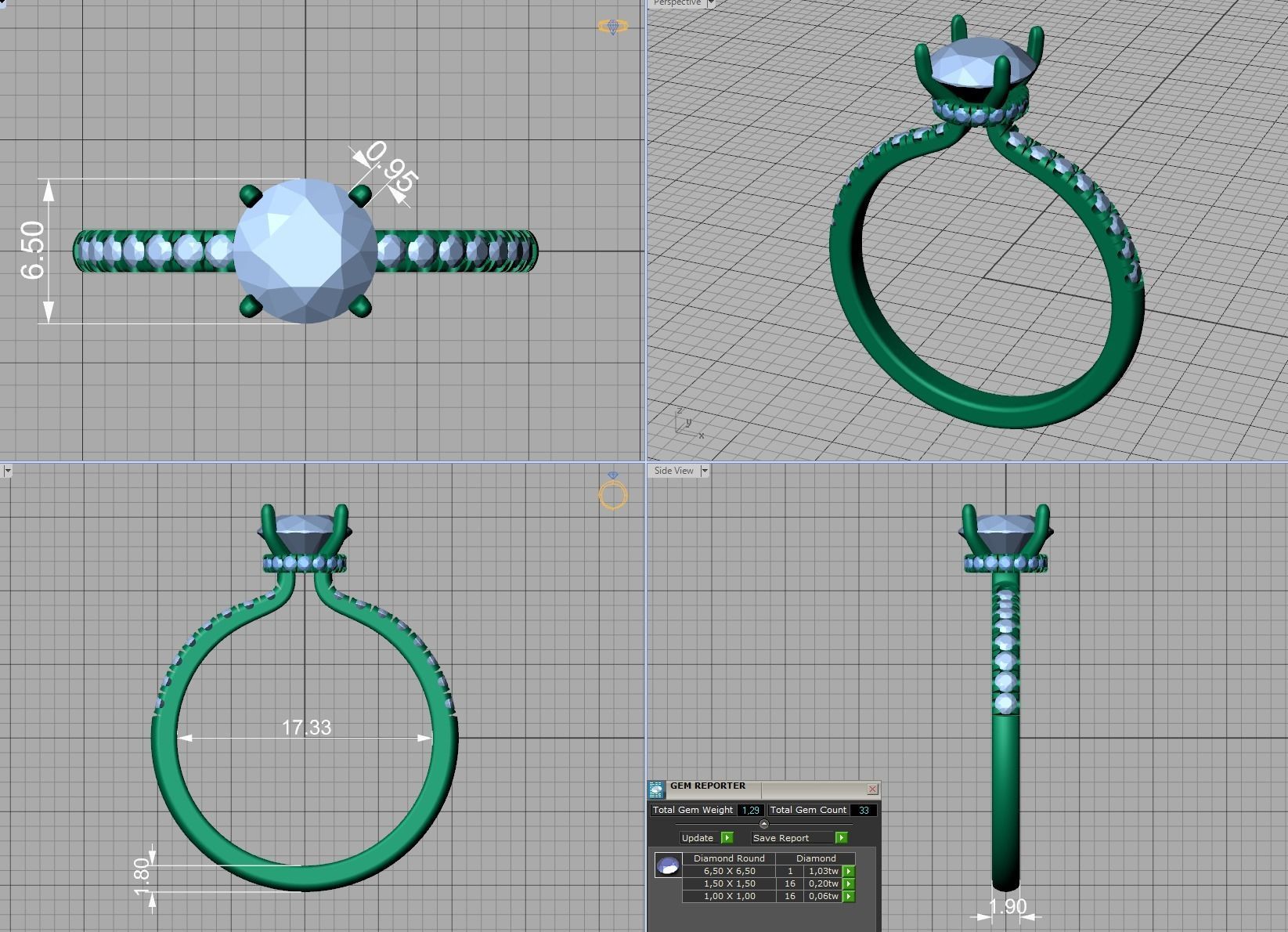
Task: Click the Total Gem Weight value 1,29
Action: pos(750,811)
